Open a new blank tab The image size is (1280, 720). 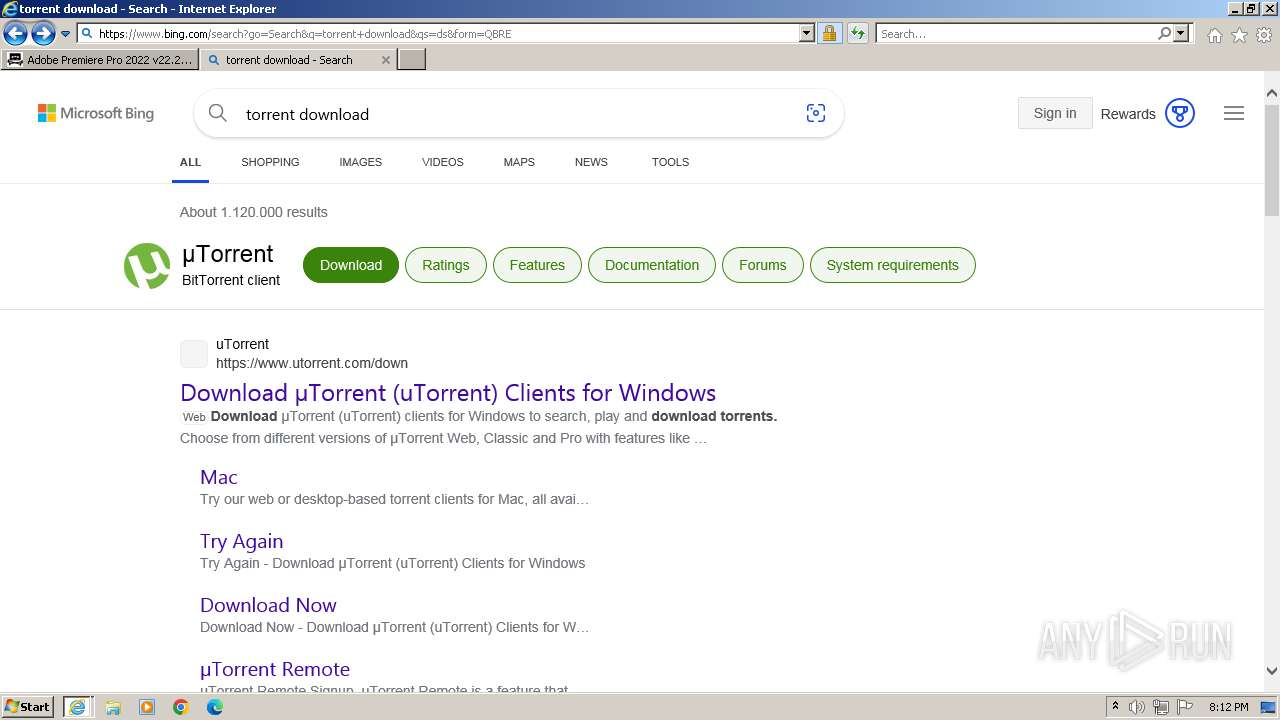[x=412, y=60]
